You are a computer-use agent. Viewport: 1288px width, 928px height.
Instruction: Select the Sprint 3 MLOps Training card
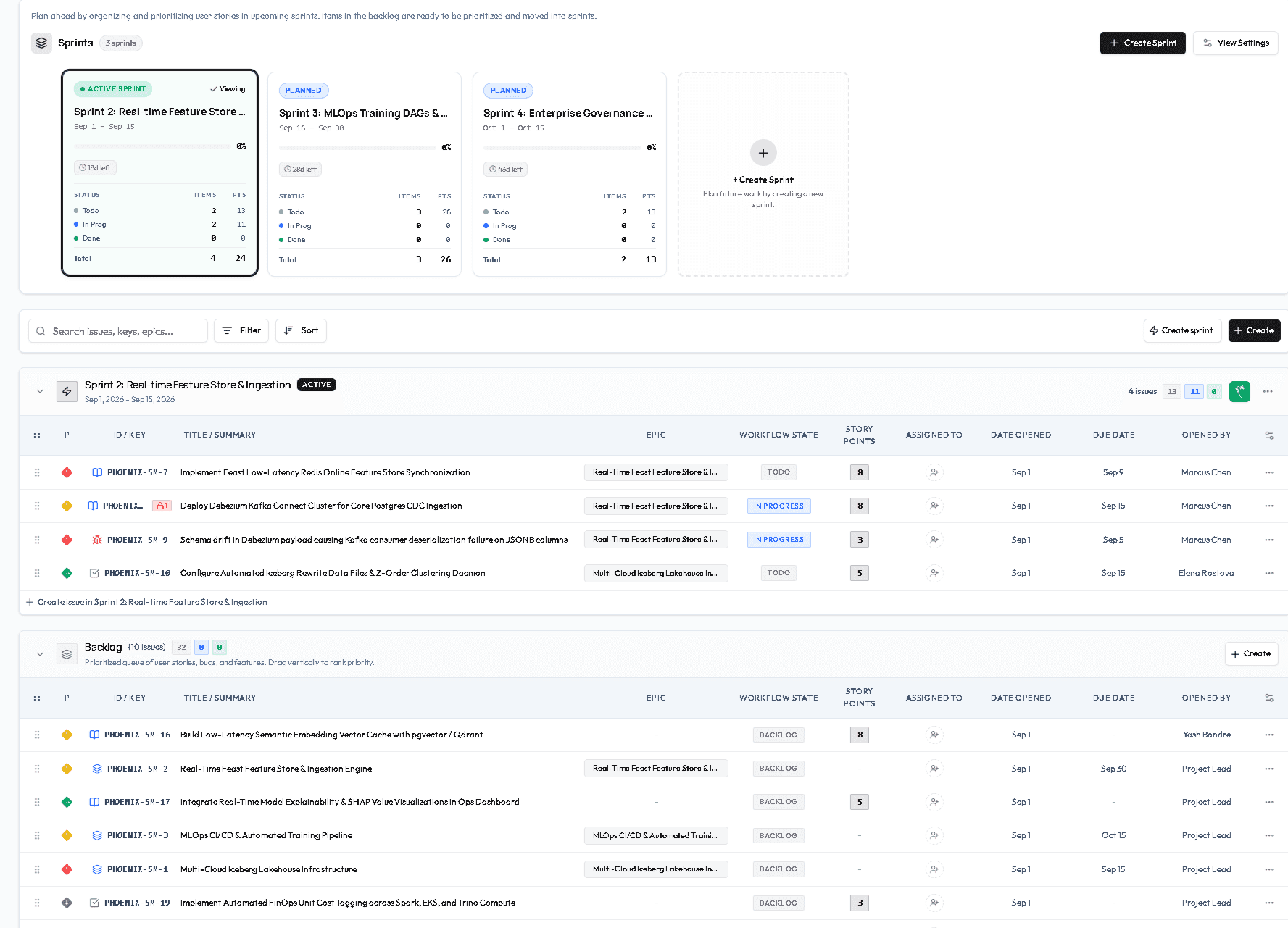click(x=365, y=174)
